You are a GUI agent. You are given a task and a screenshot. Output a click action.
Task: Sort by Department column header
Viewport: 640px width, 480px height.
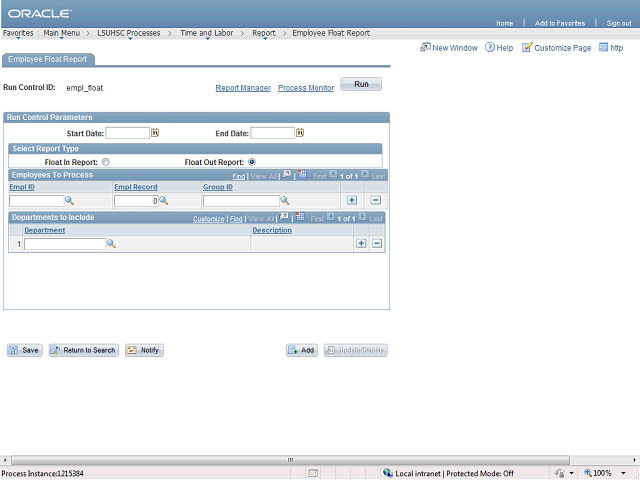pos(44,230)
